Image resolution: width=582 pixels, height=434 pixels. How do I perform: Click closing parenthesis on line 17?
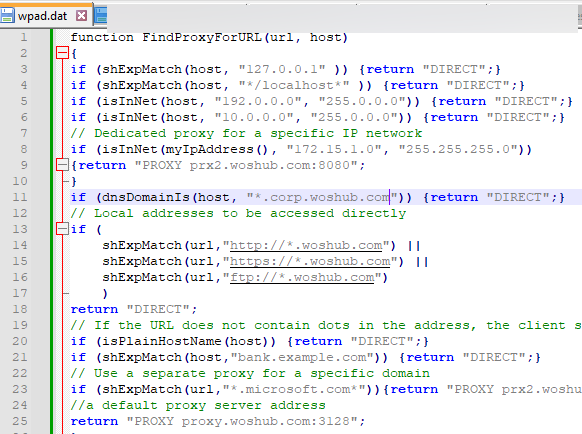tap(105, 293)
